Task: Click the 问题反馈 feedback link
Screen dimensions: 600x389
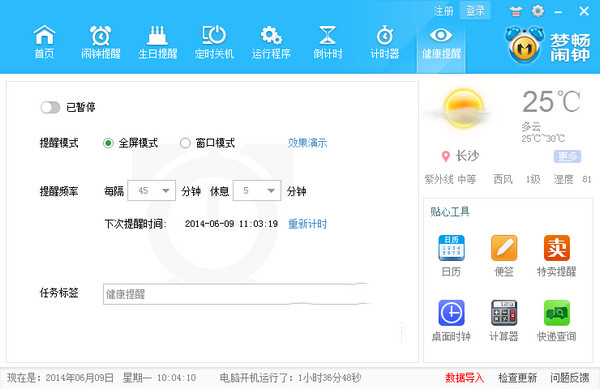Action: click(570, 378)
